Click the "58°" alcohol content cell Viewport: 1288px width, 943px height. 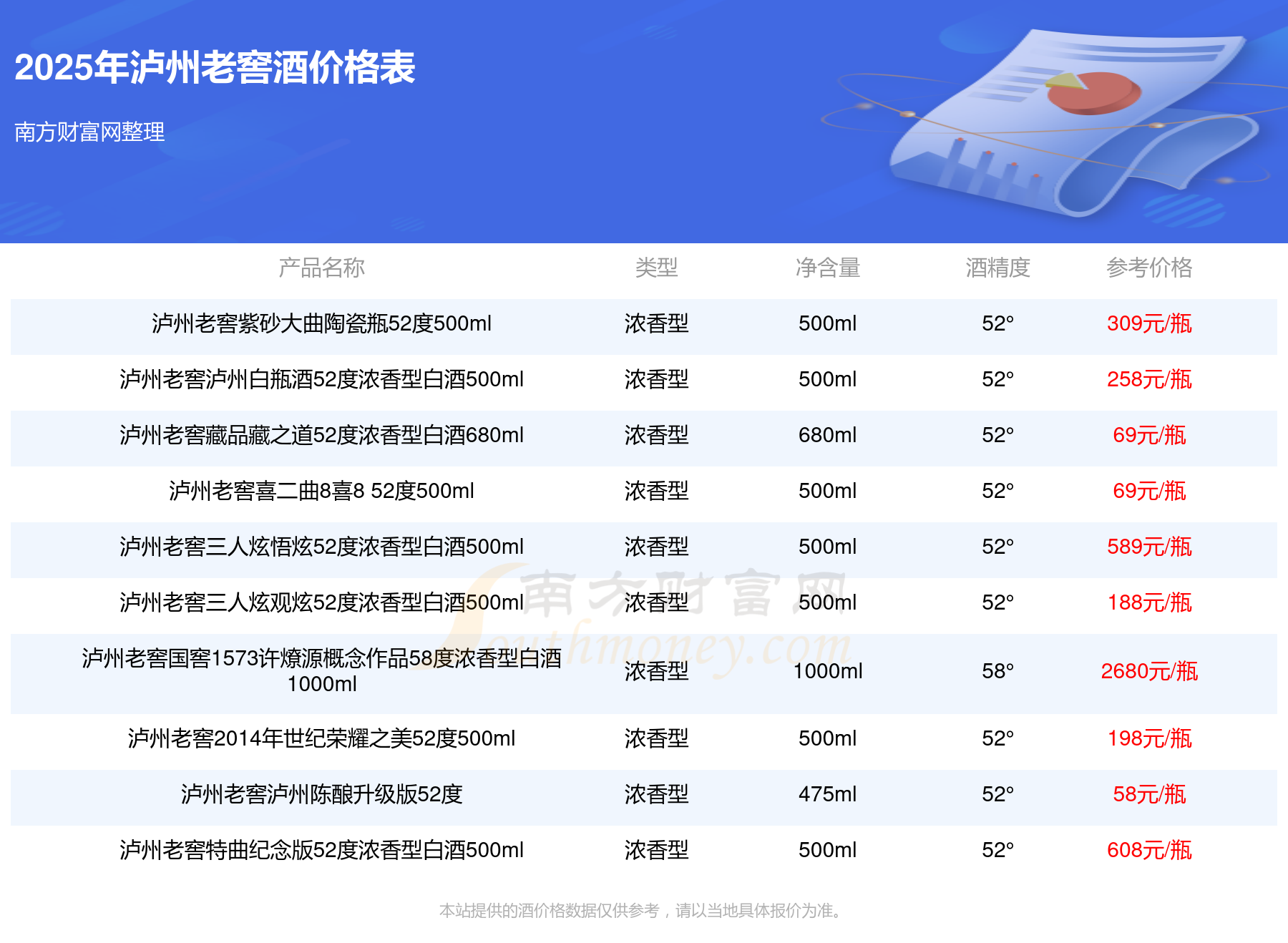pos(998,671)
